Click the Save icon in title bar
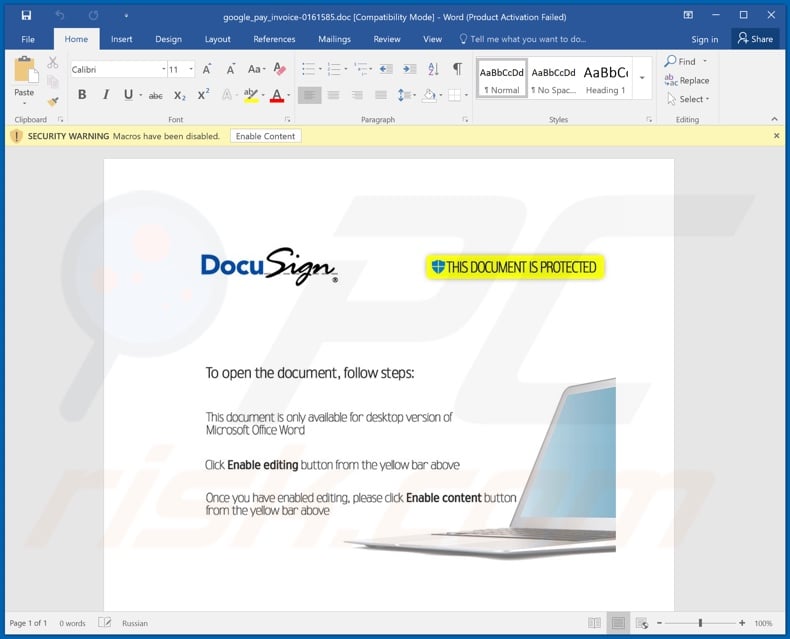This screenshot has width=790, height=639. click(x=26, y=16)
